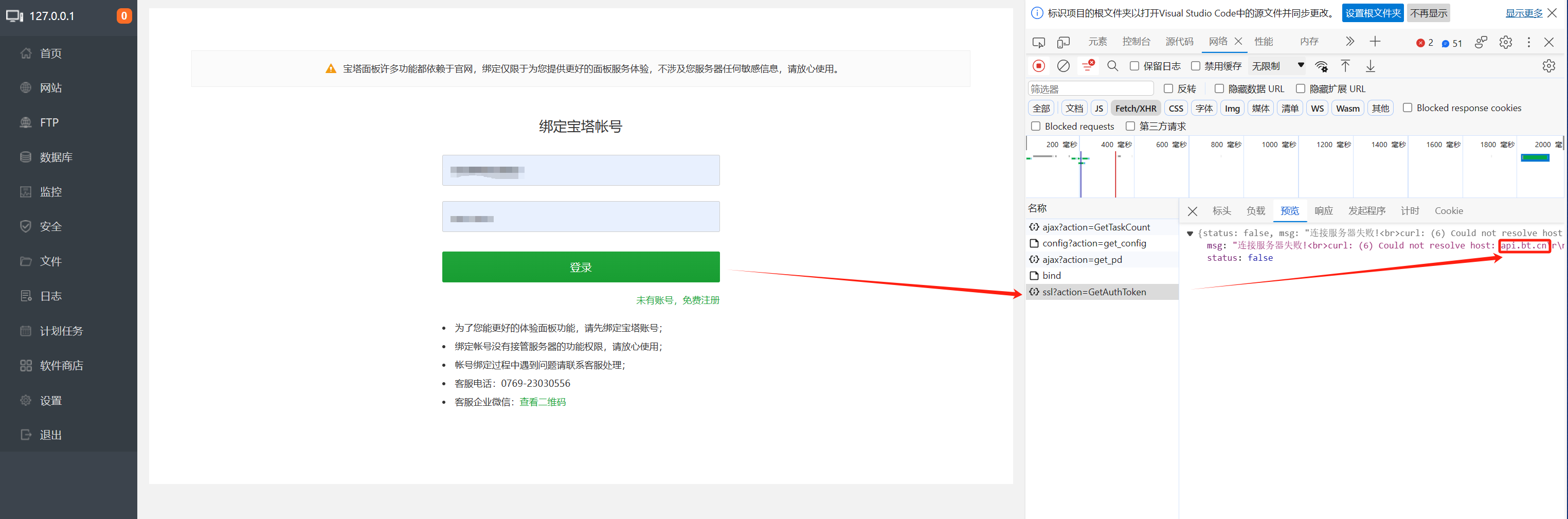Stop recording network log
Viewport: 1568px width, 519px height.
(1038, 66)
